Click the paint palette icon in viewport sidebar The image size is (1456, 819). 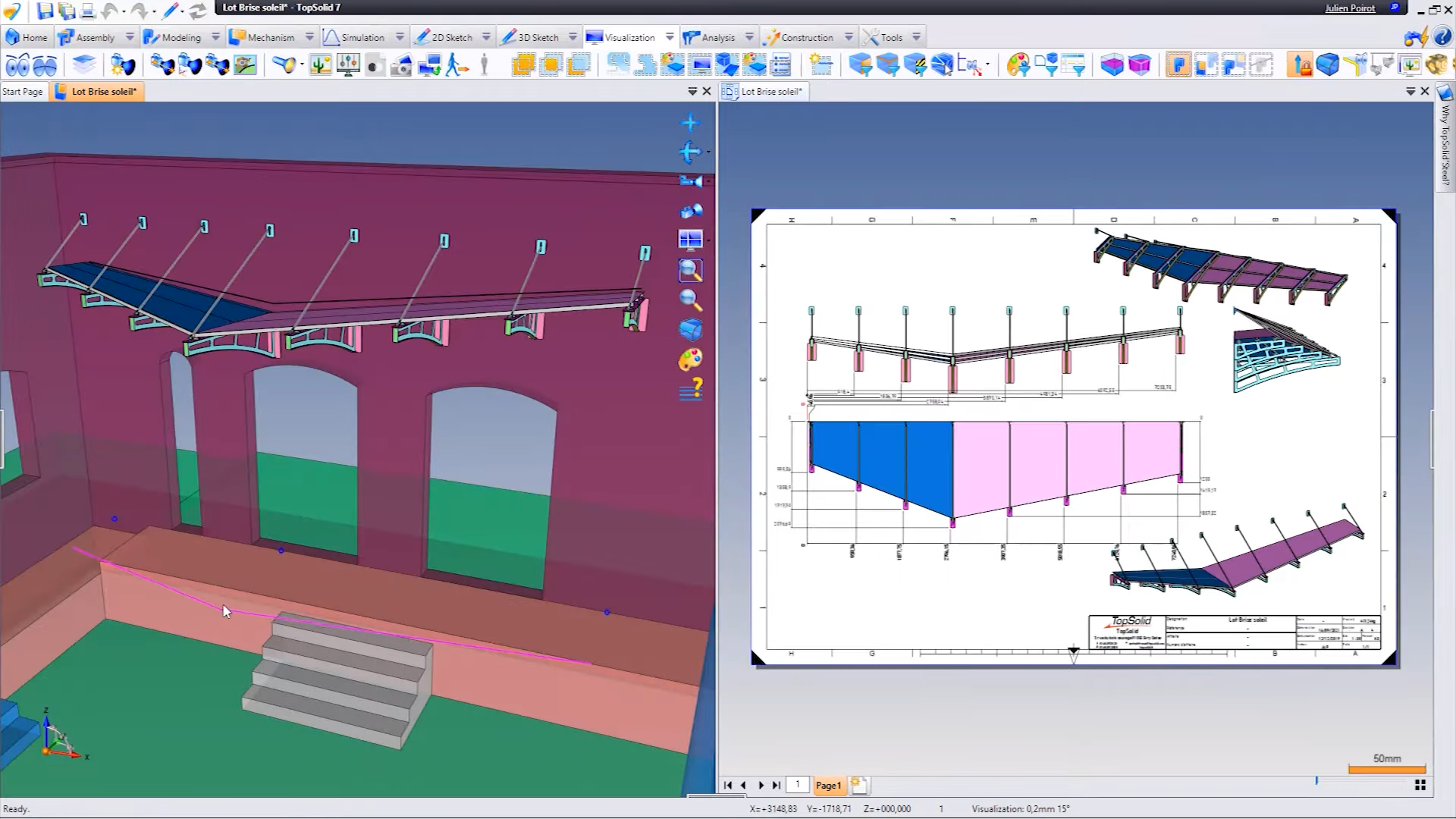(x=690, y=359)
